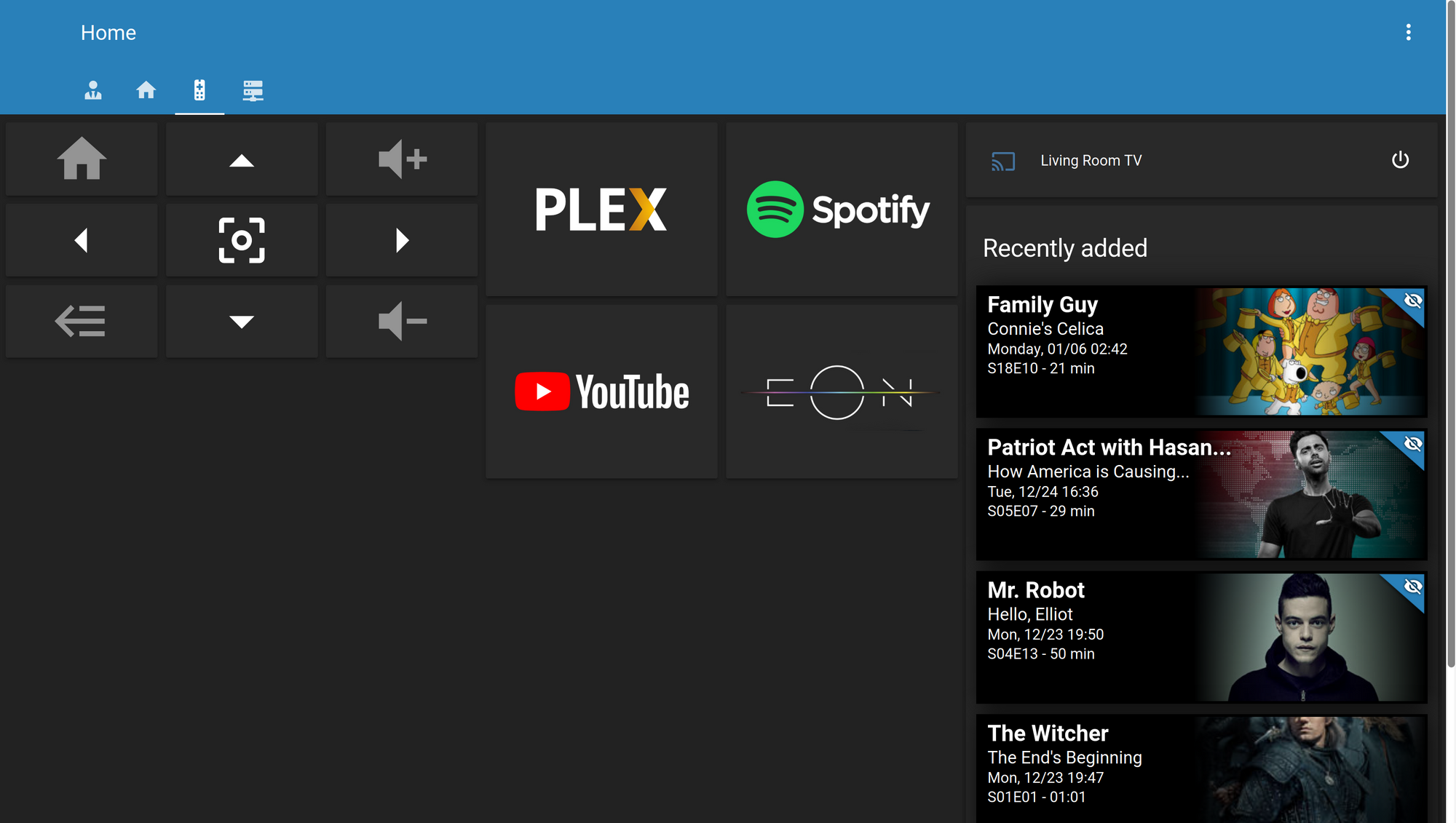Click the remote Back button
This screenshot has height=823, width=1456.
click(x=82, y=321)
